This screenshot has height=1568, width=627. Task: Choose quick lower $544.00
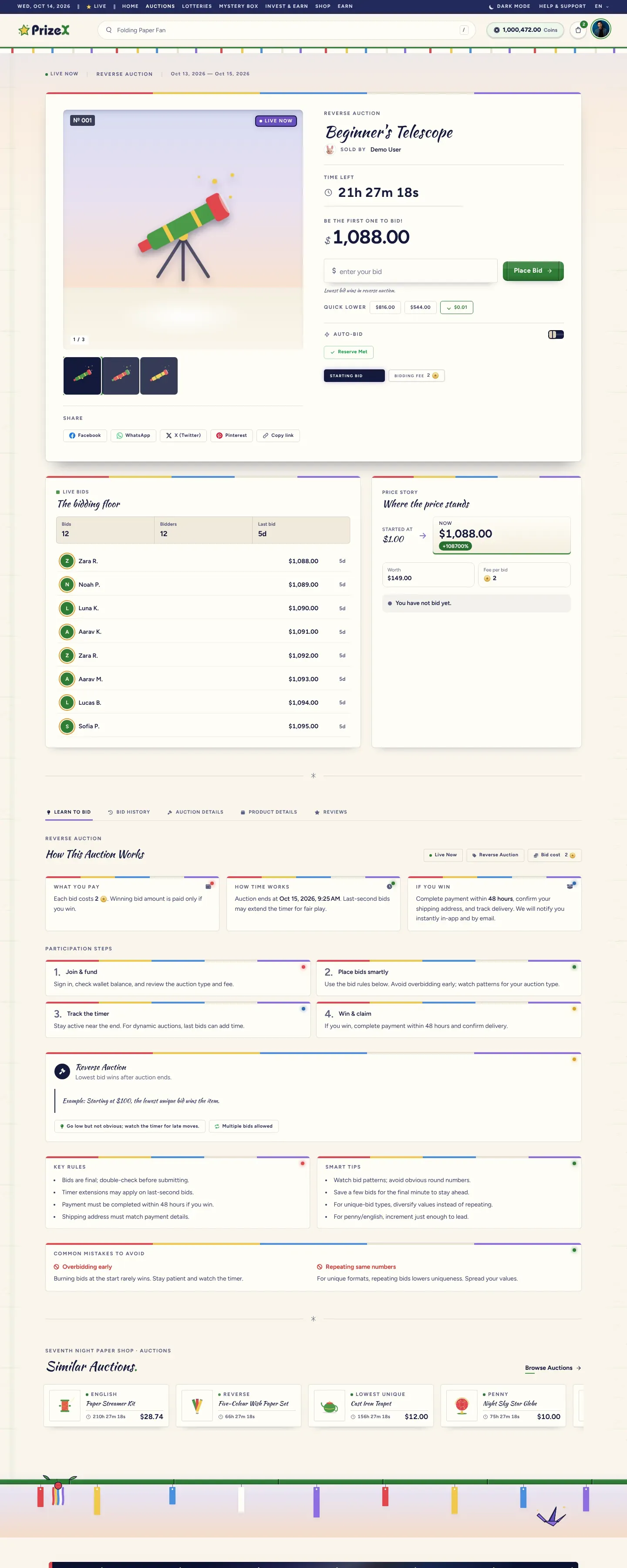tap(420, 308)
